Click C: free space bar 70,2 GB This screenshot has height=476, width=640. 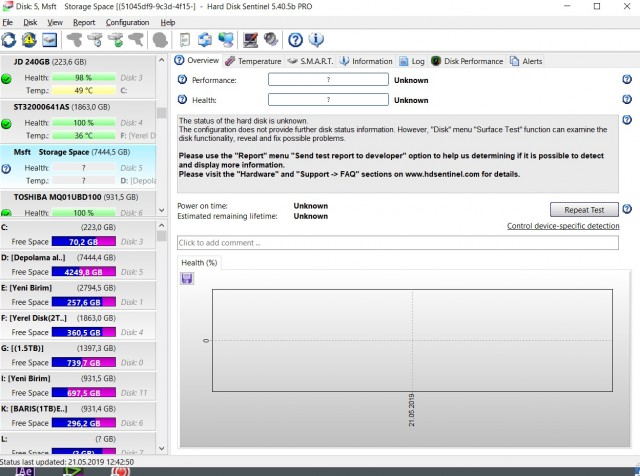coord(84,242)
